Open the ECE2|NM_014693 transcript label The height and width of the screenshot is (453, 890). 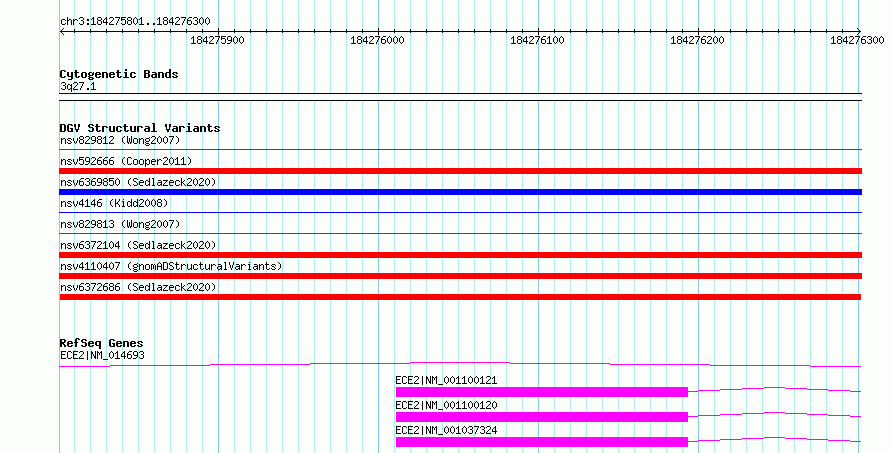102,355
